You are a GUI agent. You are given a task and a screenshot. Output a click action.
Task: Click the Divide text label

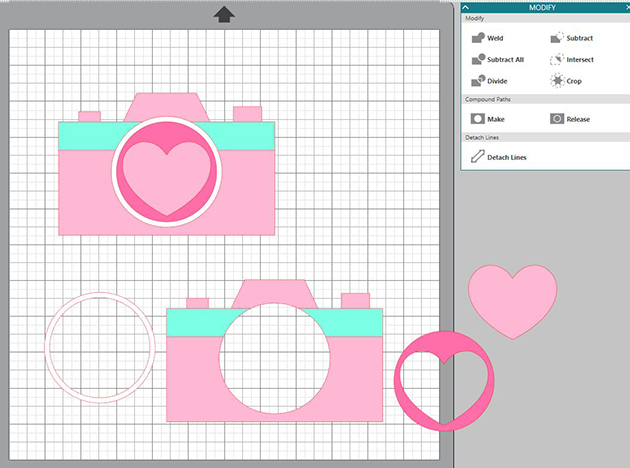click(497, 81)
